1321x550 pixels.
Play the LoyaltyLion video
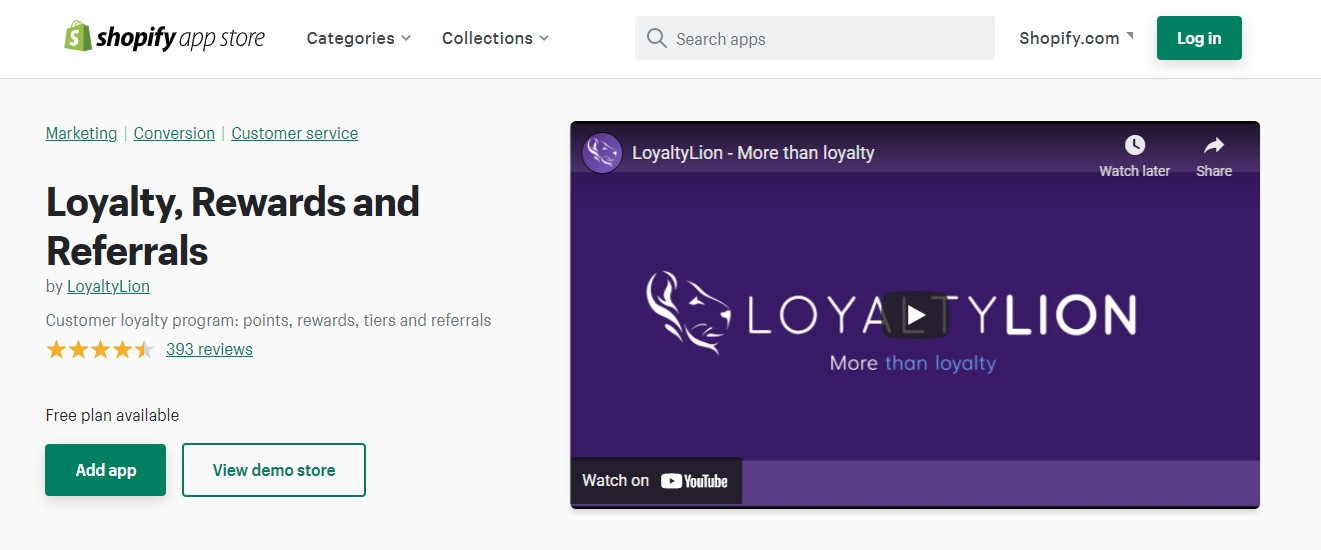click(915, 316)
